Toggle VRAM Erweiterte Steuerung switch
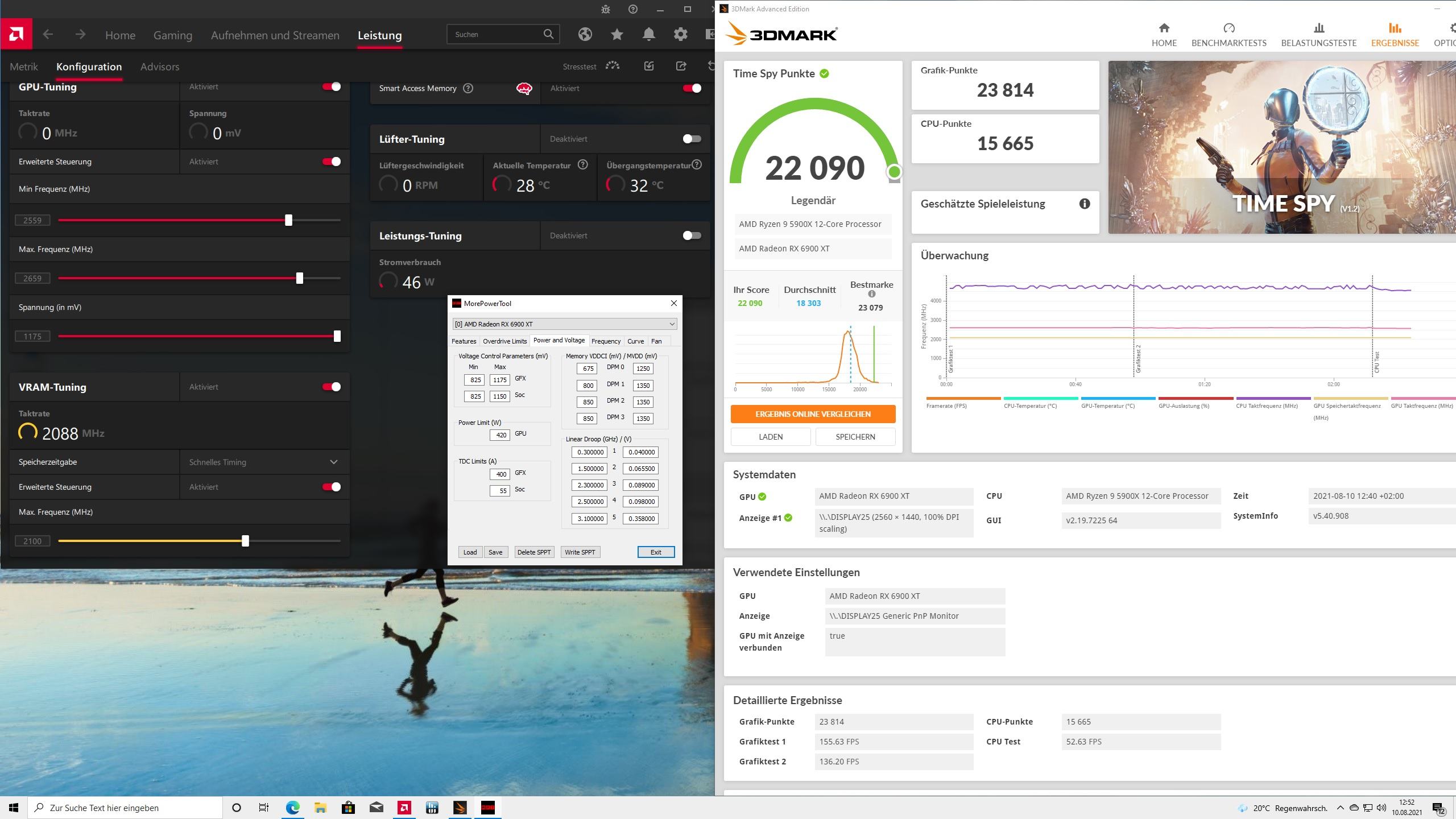Screen dimensions: 1456x819 click(332, 487)
